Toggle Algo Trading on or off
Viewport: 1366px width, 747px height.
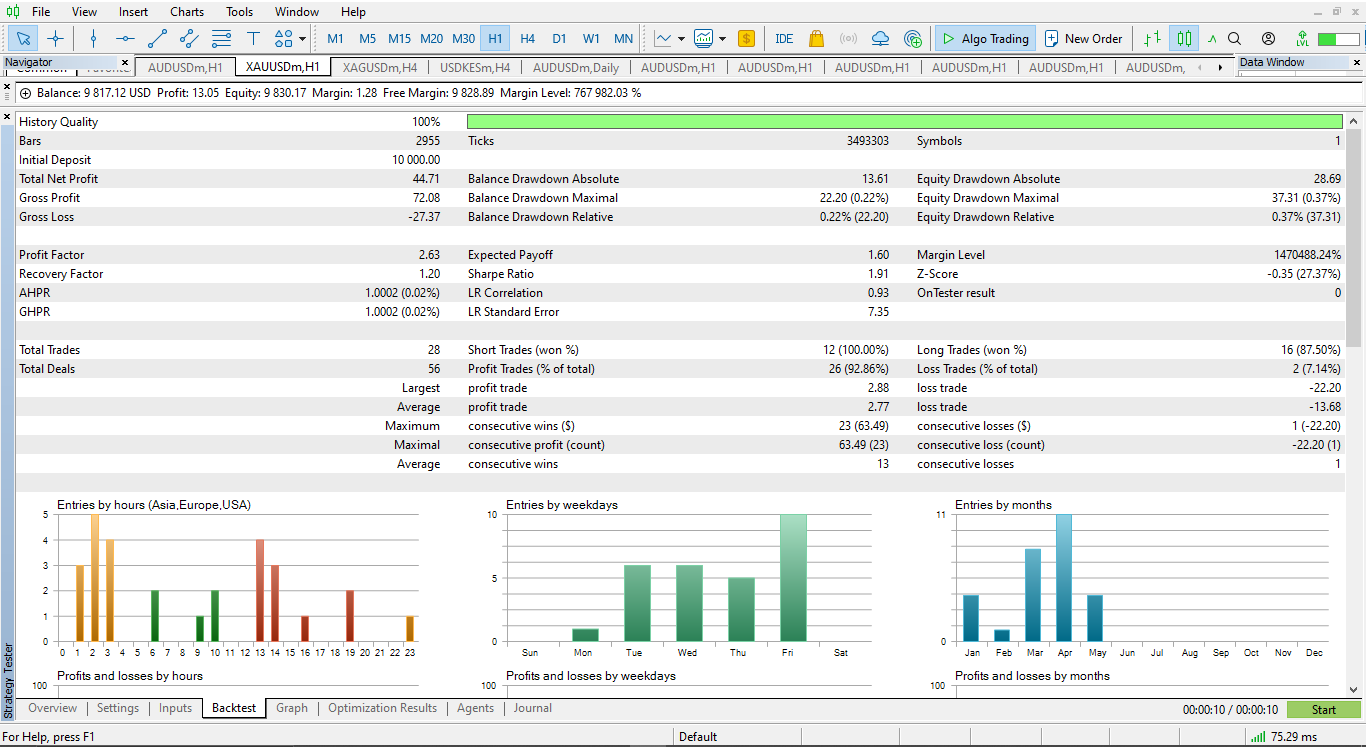984,38
